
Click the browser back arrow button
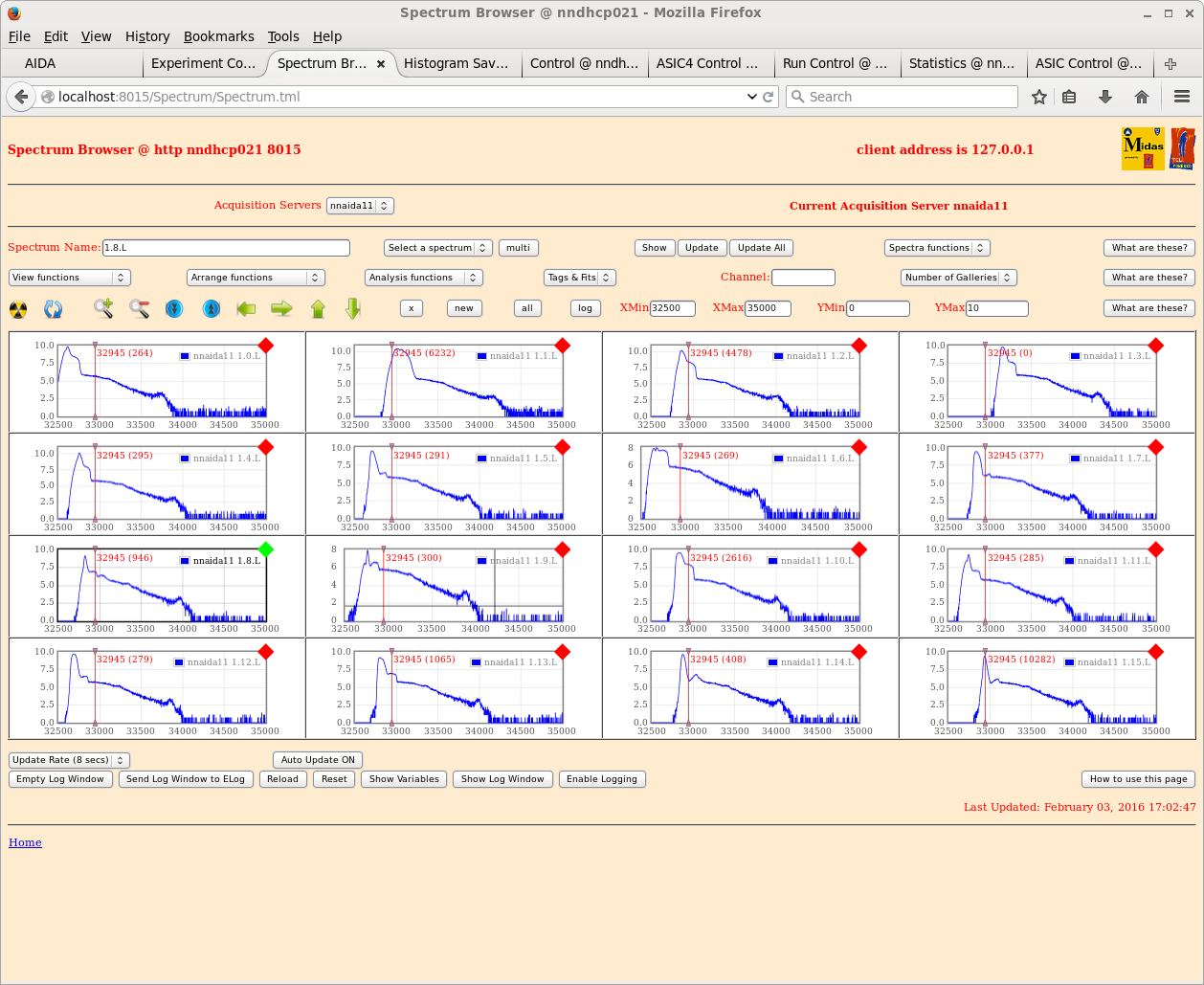21,97
